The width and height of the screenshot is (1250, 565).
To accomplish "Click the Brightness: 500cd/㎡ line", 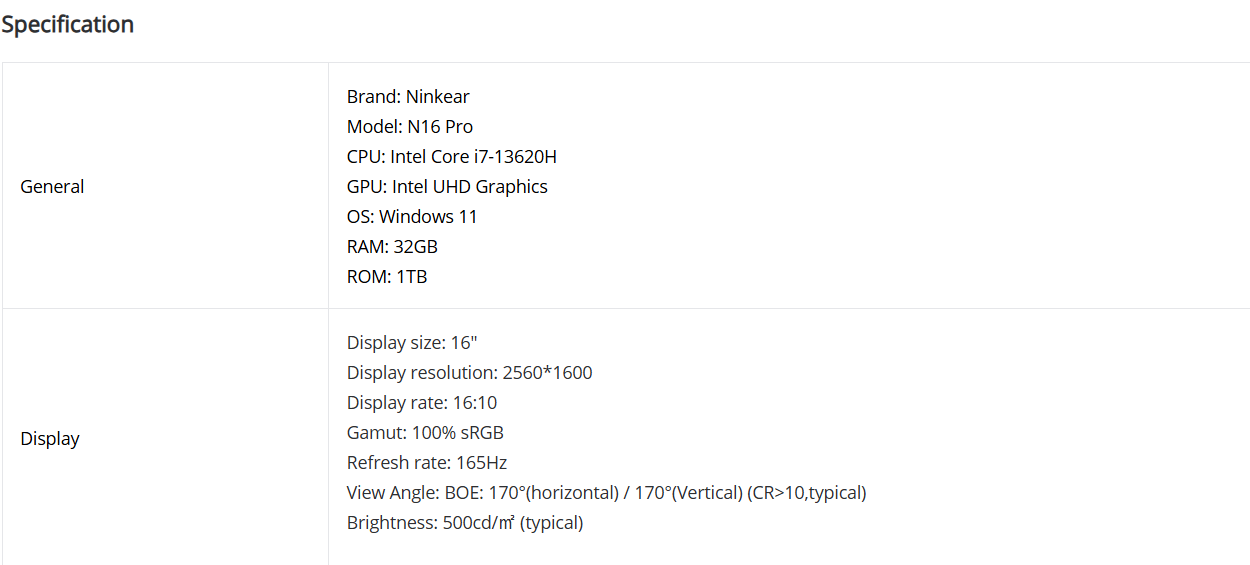I will click(465, 522).
